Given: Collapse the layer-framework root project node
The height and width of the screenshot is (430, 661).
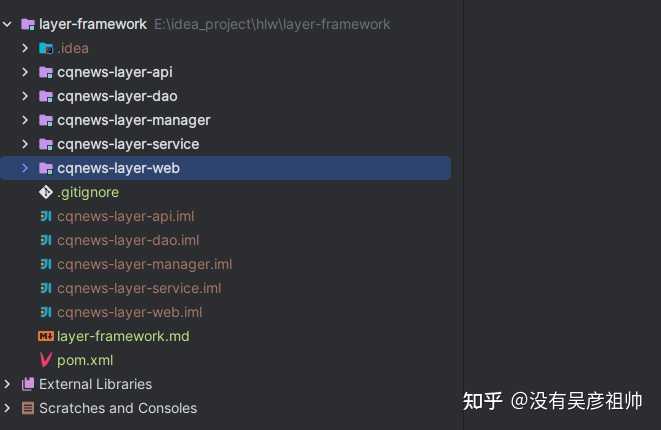Looking at the screenshot, I should tap(7, 24).
